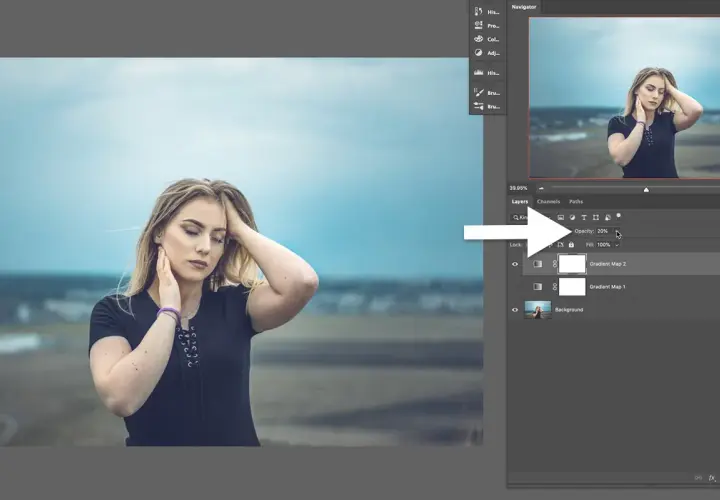Image resolution: width=720 pixels, height=500 pixels.
Task: Click the Lock All padlock icon
Action: point(571,245)
